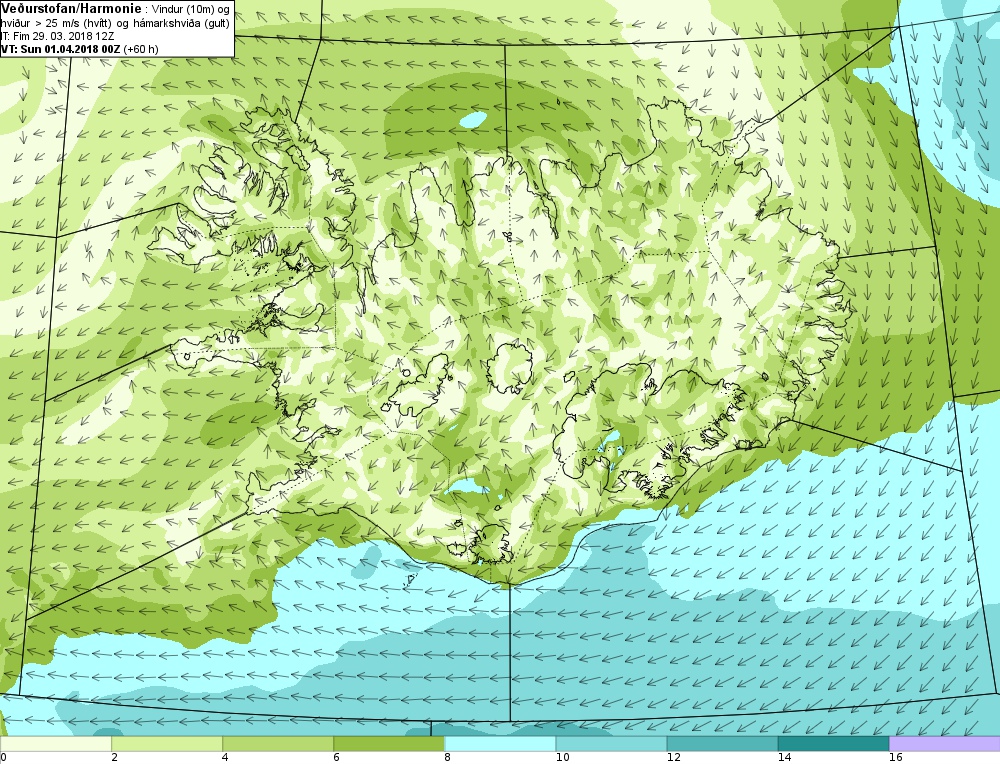Pick the 0–2 m/s palest swatch in color bar
This screenshot has width=1000, height=764.
click(56, 744)
